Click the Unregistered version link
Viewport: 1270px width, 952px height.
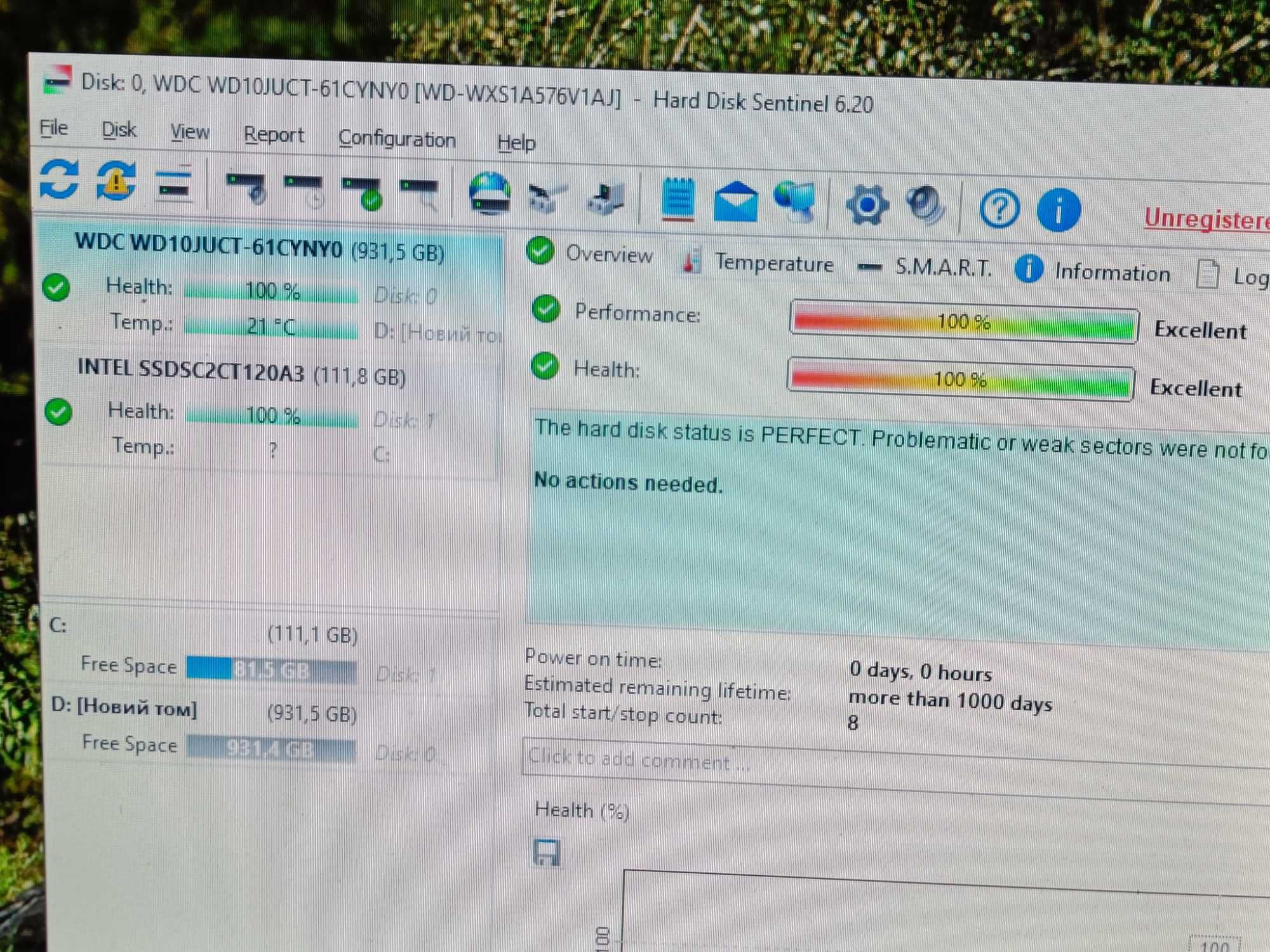click(x=1206, y=219)
